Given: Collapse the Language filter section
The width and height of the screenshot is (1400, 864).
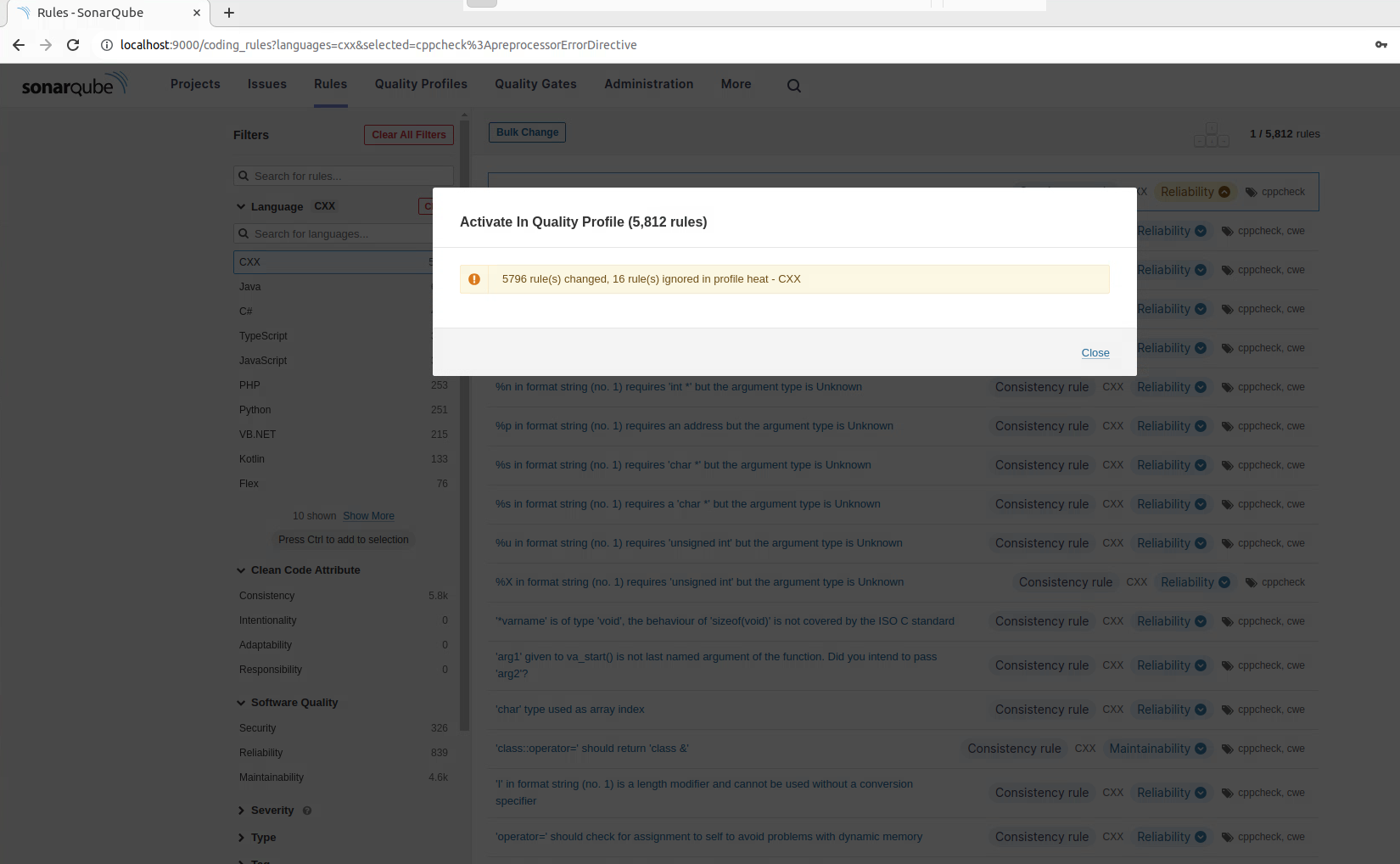Looking at the screenshot, I should 242,206.
